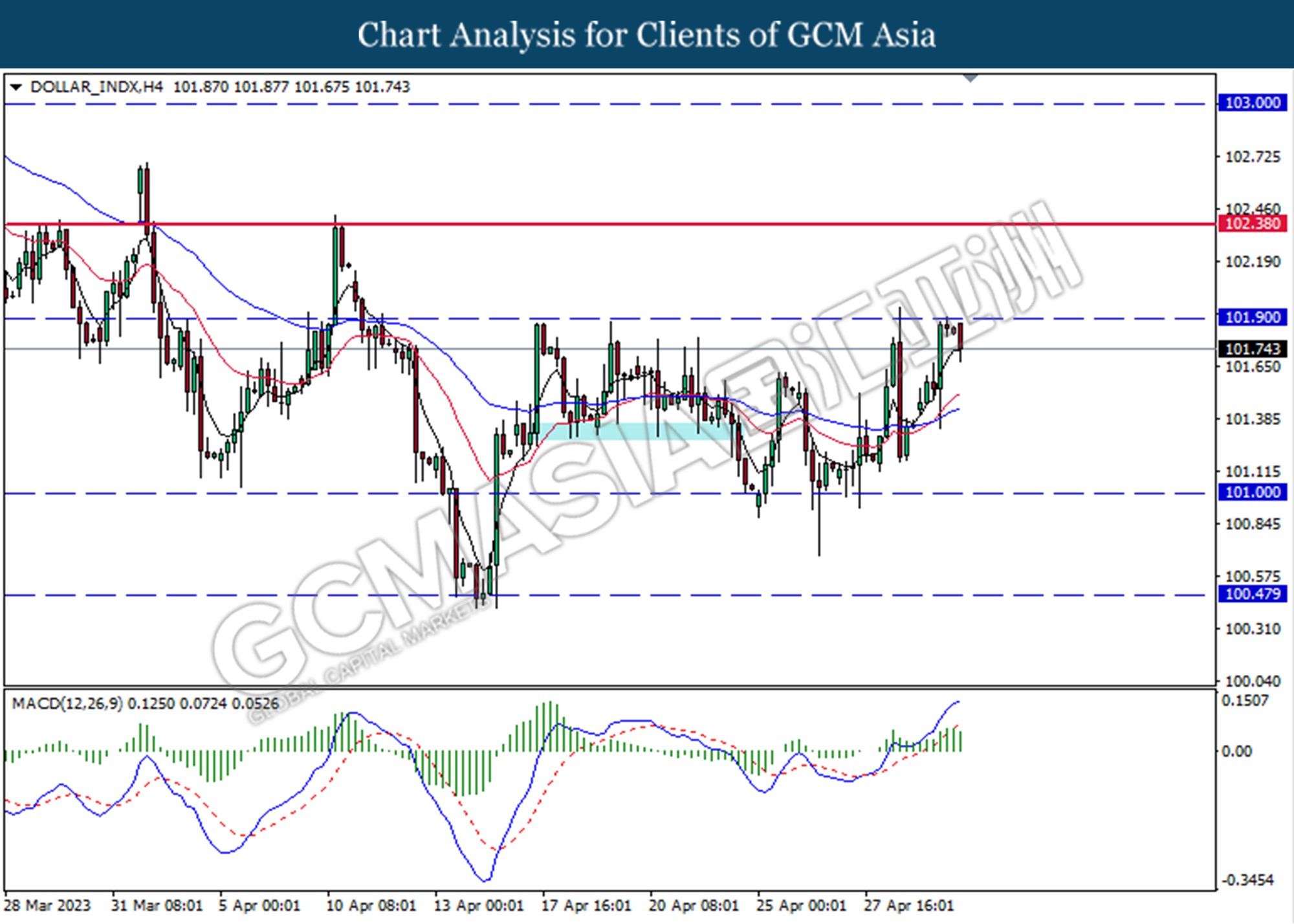Open the chart symbol dropdown arrow
The image size is (1294, 924).
[x=16, y=87]
